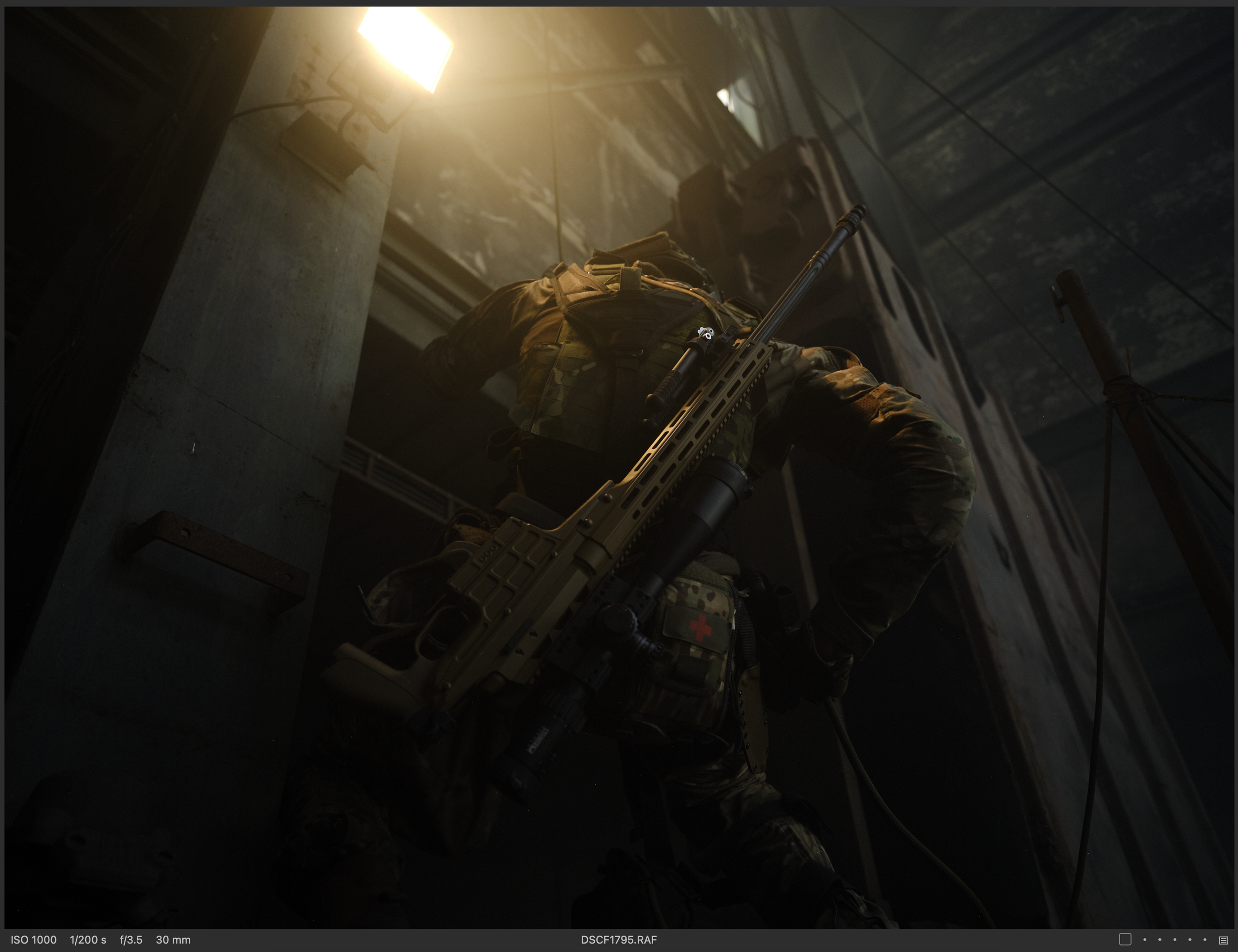Click the red cross patch in photo
This screenshot has height=952, width=1238.
pos(701,628)
